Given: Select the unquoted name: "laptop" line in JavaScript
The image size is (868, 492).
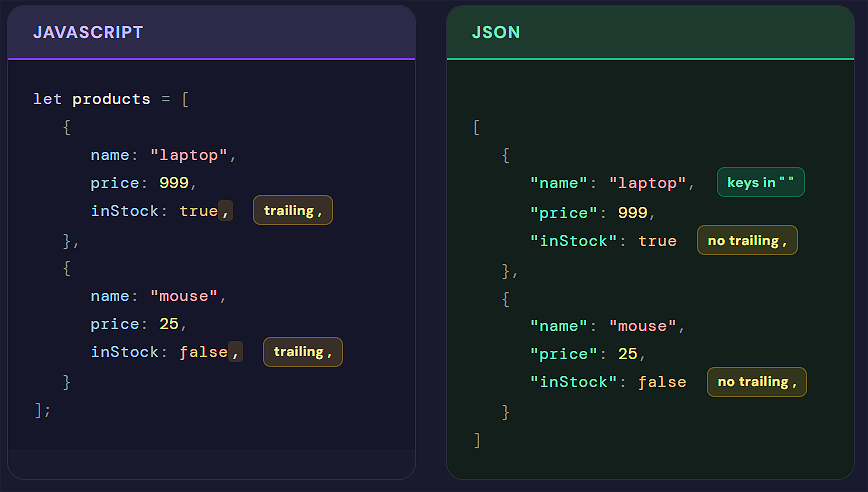Looking at the screenshot, I should [x=162, y=155].
